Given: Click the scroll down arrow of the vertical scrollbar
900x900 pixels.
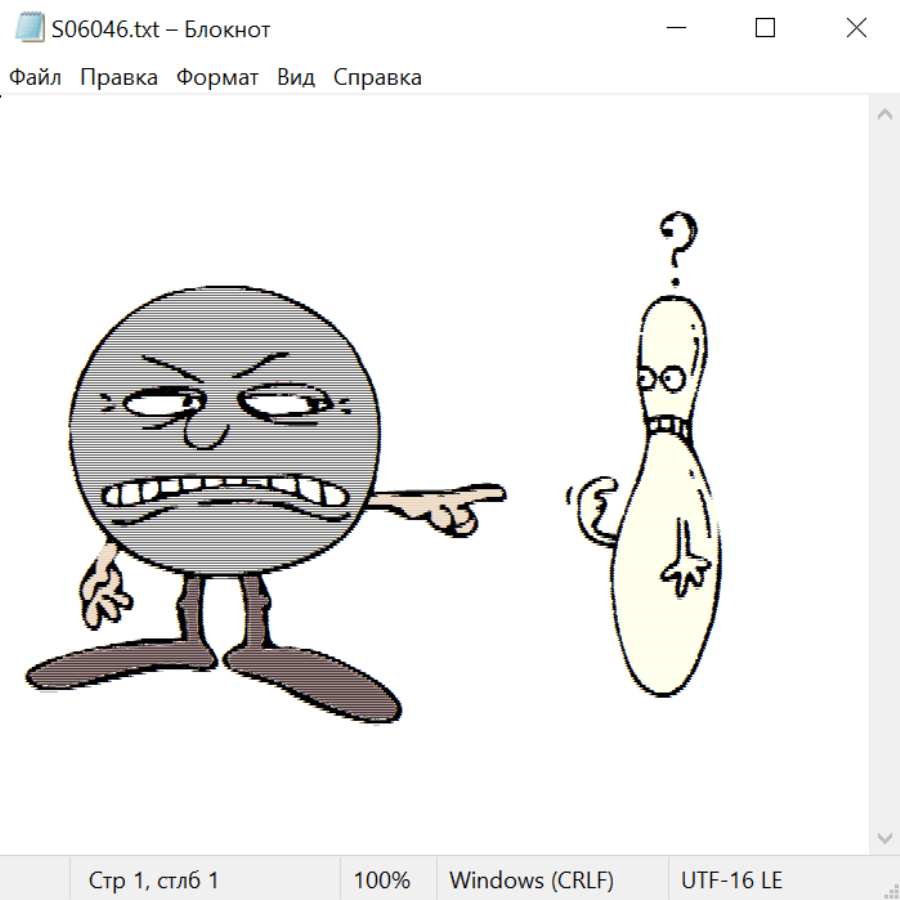Looking at the screenshot, I should click(884, 837).
